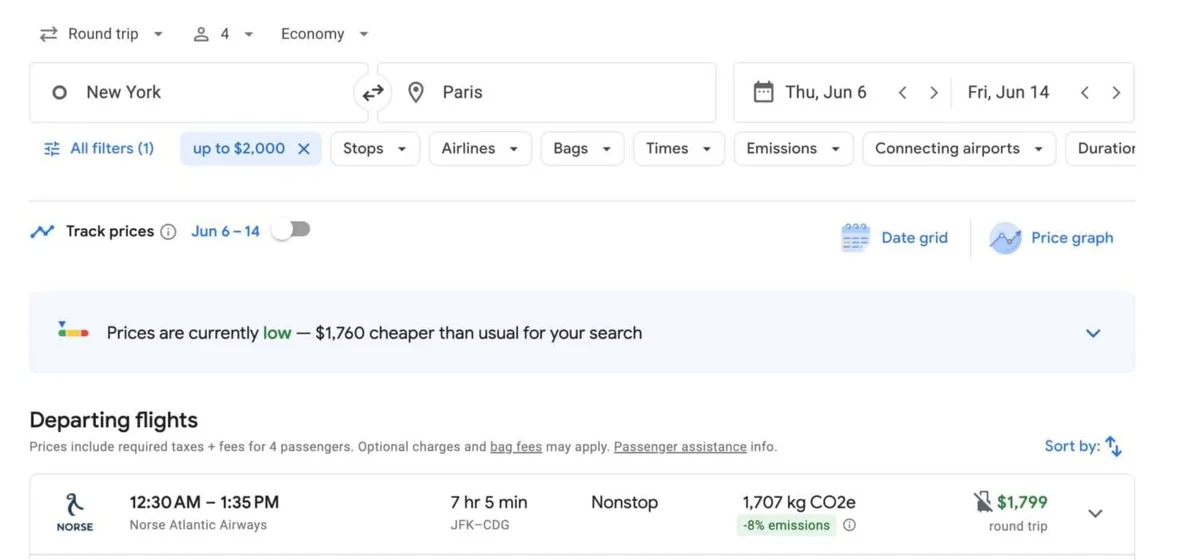The height and width of the screenshot is (560, 1200).
Task: Remove the up to $2,000 price filter
Action: click(x=304, y=149)
